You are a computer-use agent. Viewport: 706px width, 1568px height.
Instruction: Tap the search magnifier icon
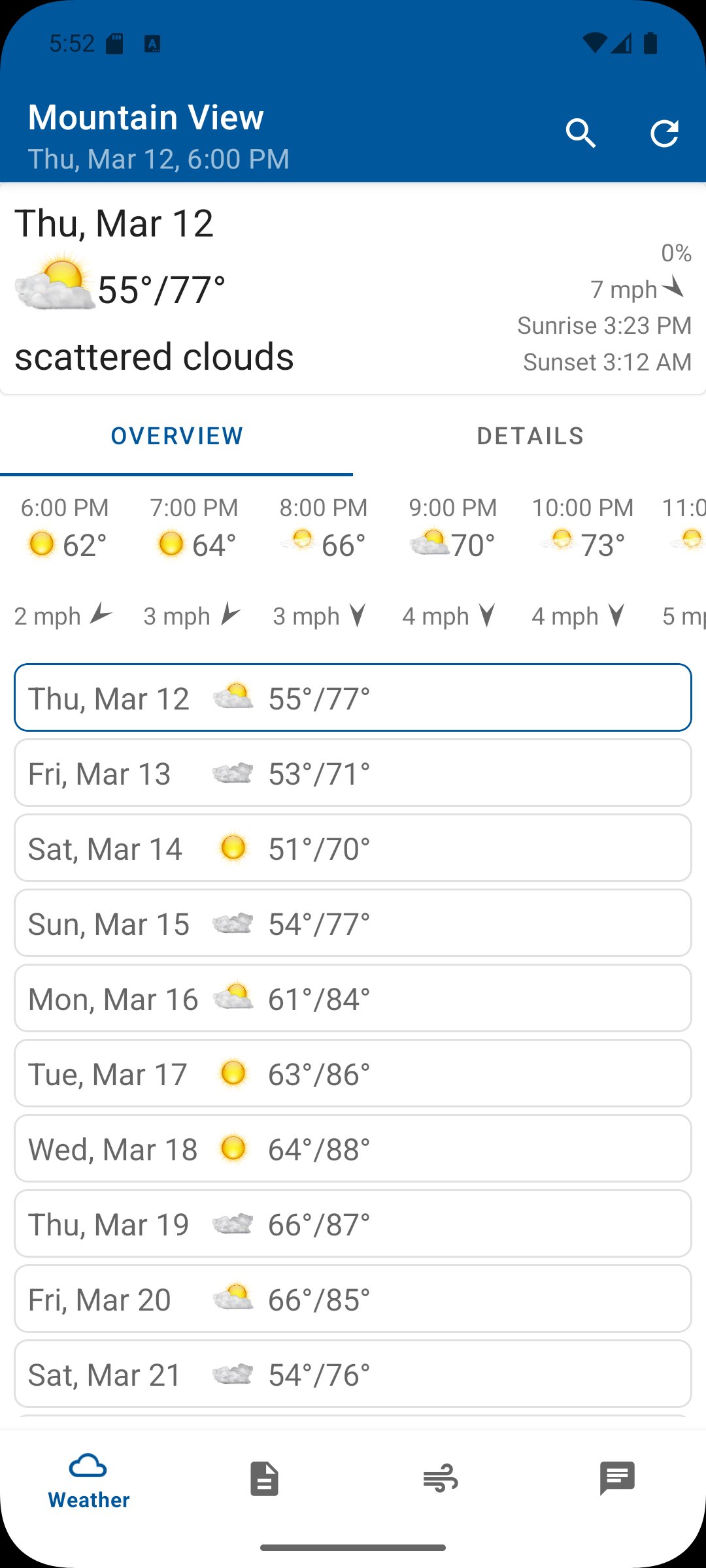coord(580,134)
